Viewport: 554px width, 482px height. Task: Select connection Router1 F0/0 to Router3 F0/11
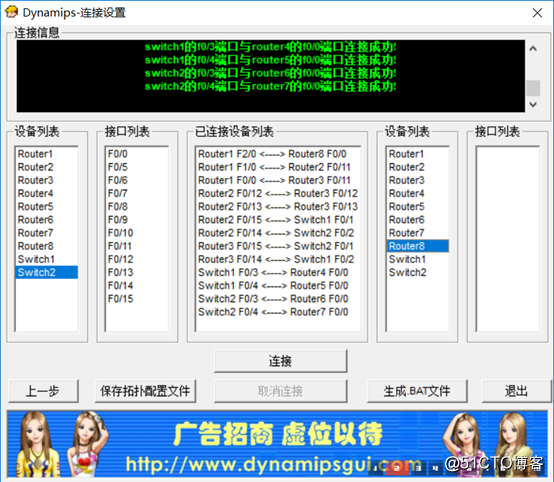click(x=278, y=180)
